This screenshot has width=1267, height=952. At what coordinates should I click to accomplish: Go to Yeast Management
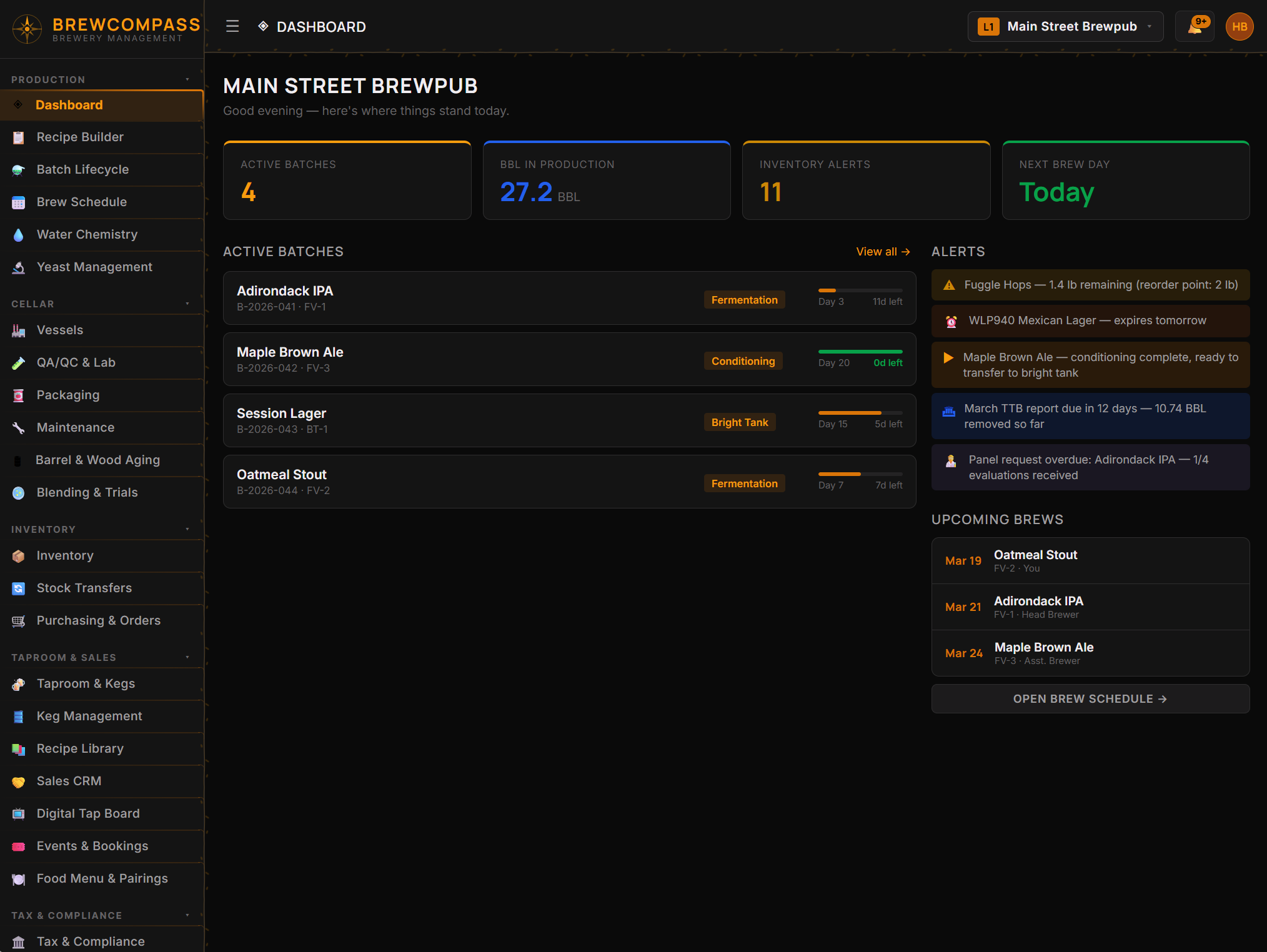102,267
